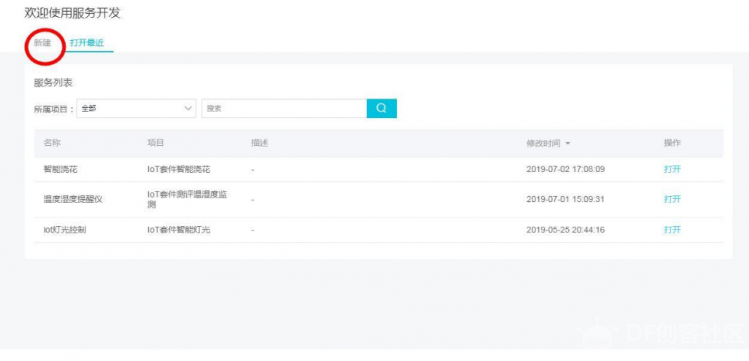Screen dimensions: 749x361
Task: Select the 温度湿度提醒仪 name cell
Action: [73, 199]
